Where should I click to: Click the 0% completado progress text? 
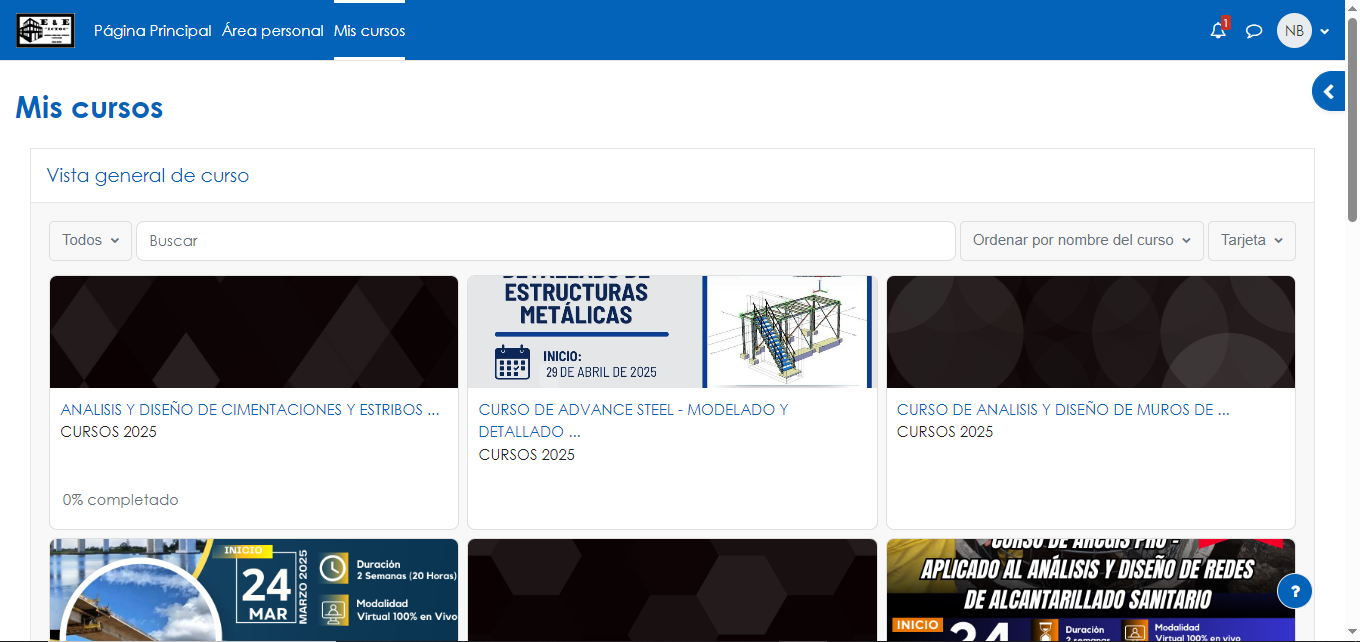120,500
